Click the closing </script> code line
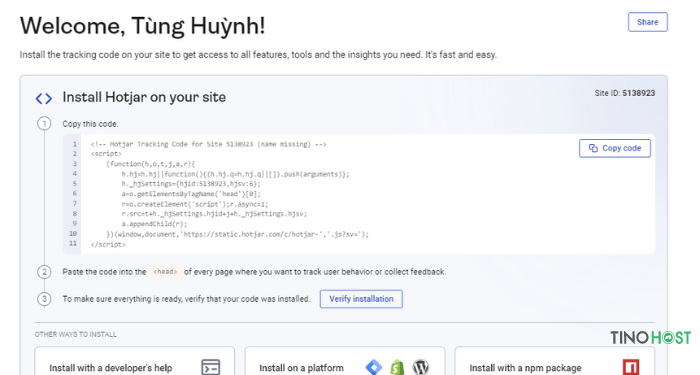This screenshot has height=375, width=700. point(108,244)
